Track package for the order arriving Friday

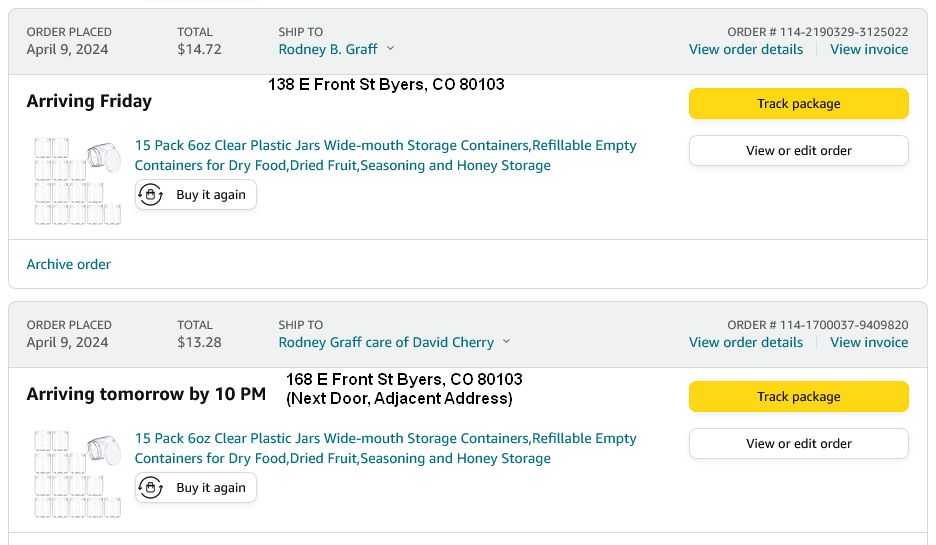(x=798, y=103)
